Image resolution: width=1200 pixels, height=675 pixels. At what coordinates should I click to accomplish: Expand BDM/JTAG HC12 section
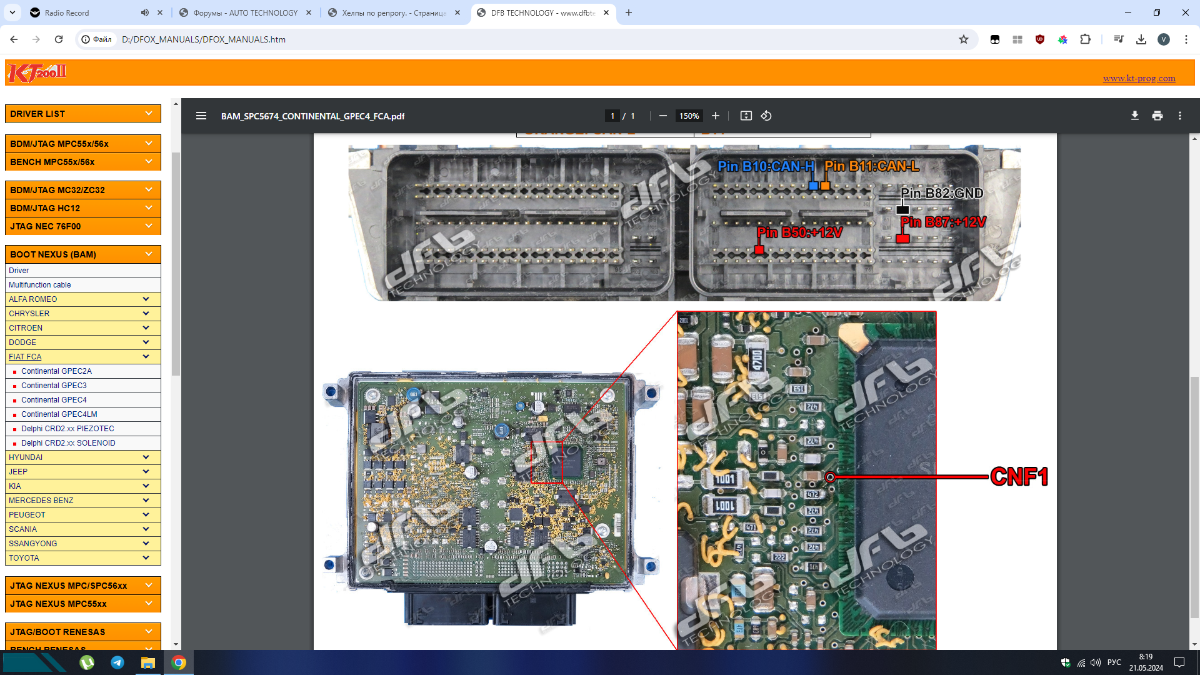click(83, 208)
